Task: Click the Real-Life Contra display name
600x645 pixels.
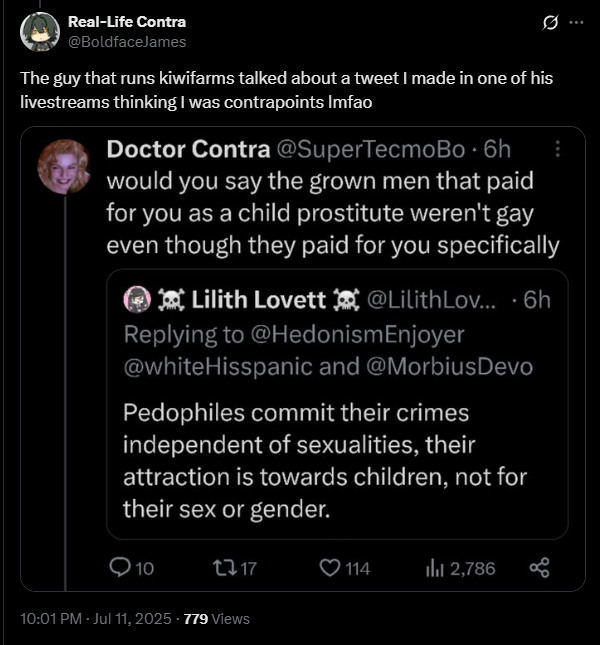Action: pos(127,22)
